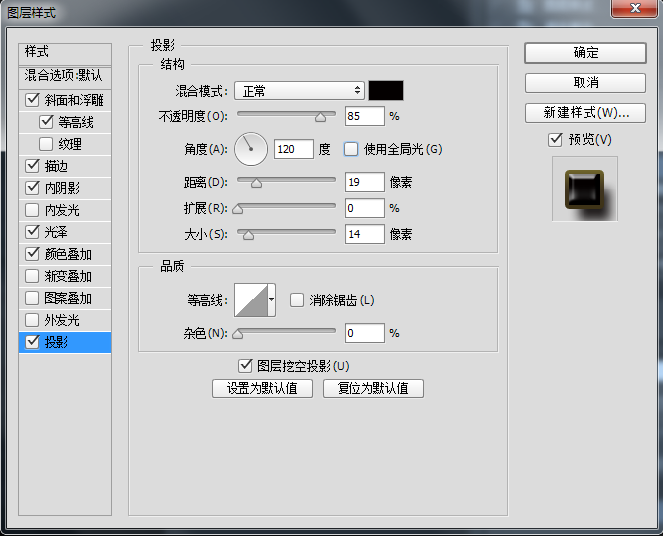
Task: Click 新建样式(W)... button
Action: click(x=585, y=113)
